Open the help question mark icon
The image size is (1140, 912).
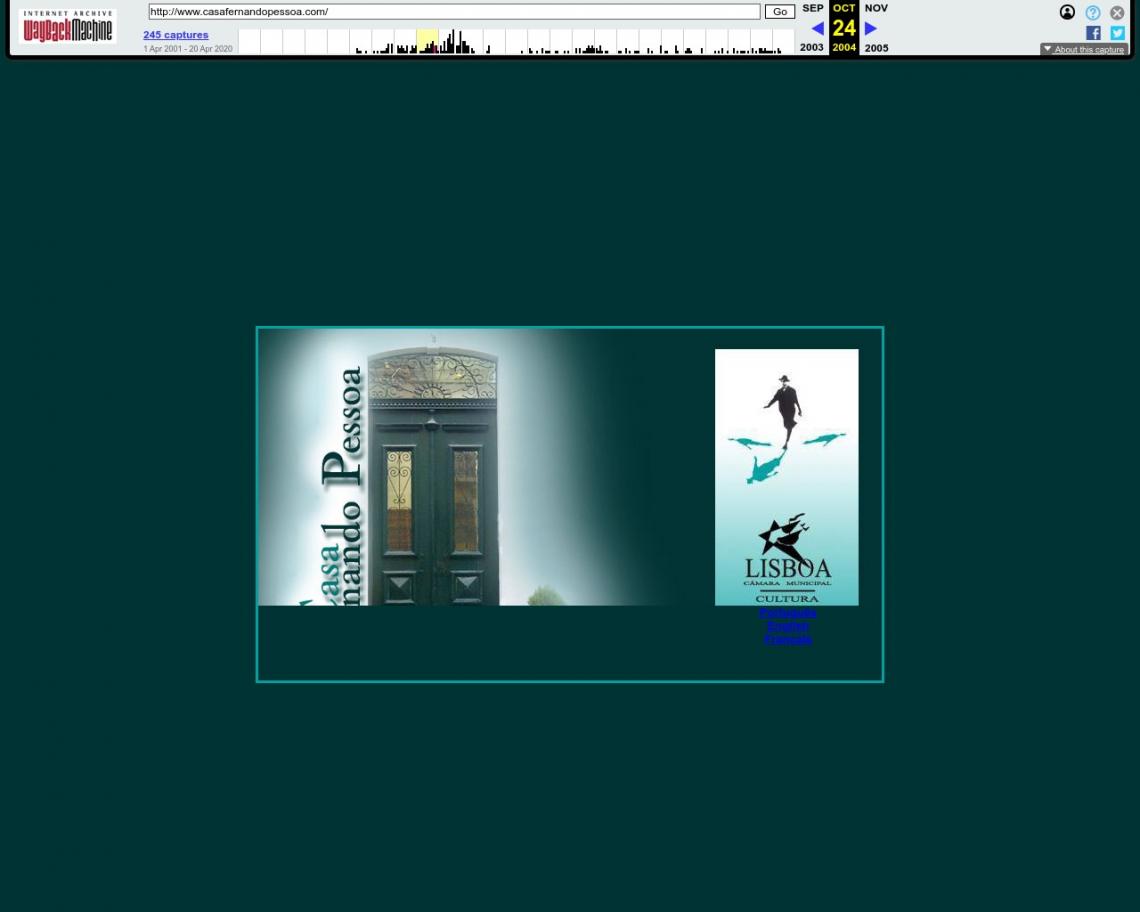point(1092,12)
